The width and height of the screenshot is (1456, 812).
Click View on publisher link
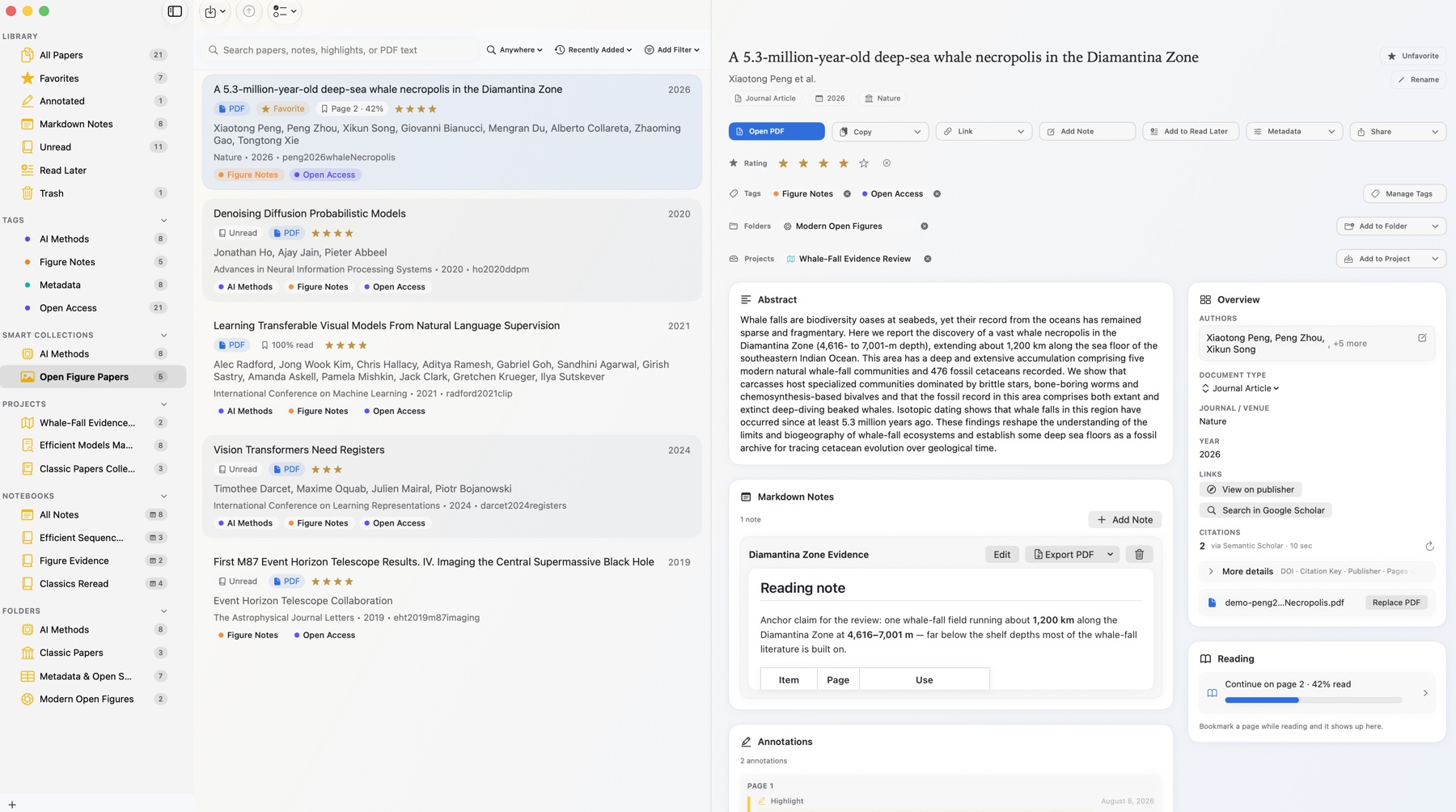[1250, 490]
